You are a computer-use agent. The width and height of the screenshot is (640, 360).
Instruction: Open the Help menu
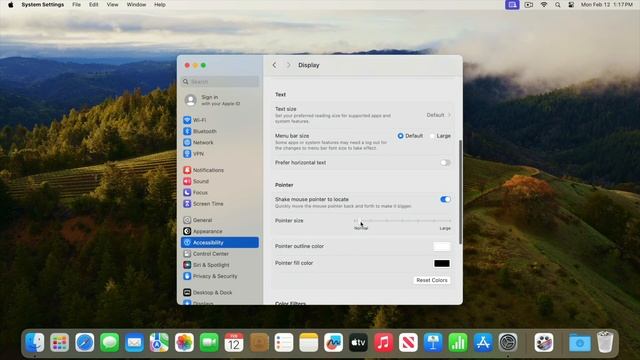coord(160,5)
